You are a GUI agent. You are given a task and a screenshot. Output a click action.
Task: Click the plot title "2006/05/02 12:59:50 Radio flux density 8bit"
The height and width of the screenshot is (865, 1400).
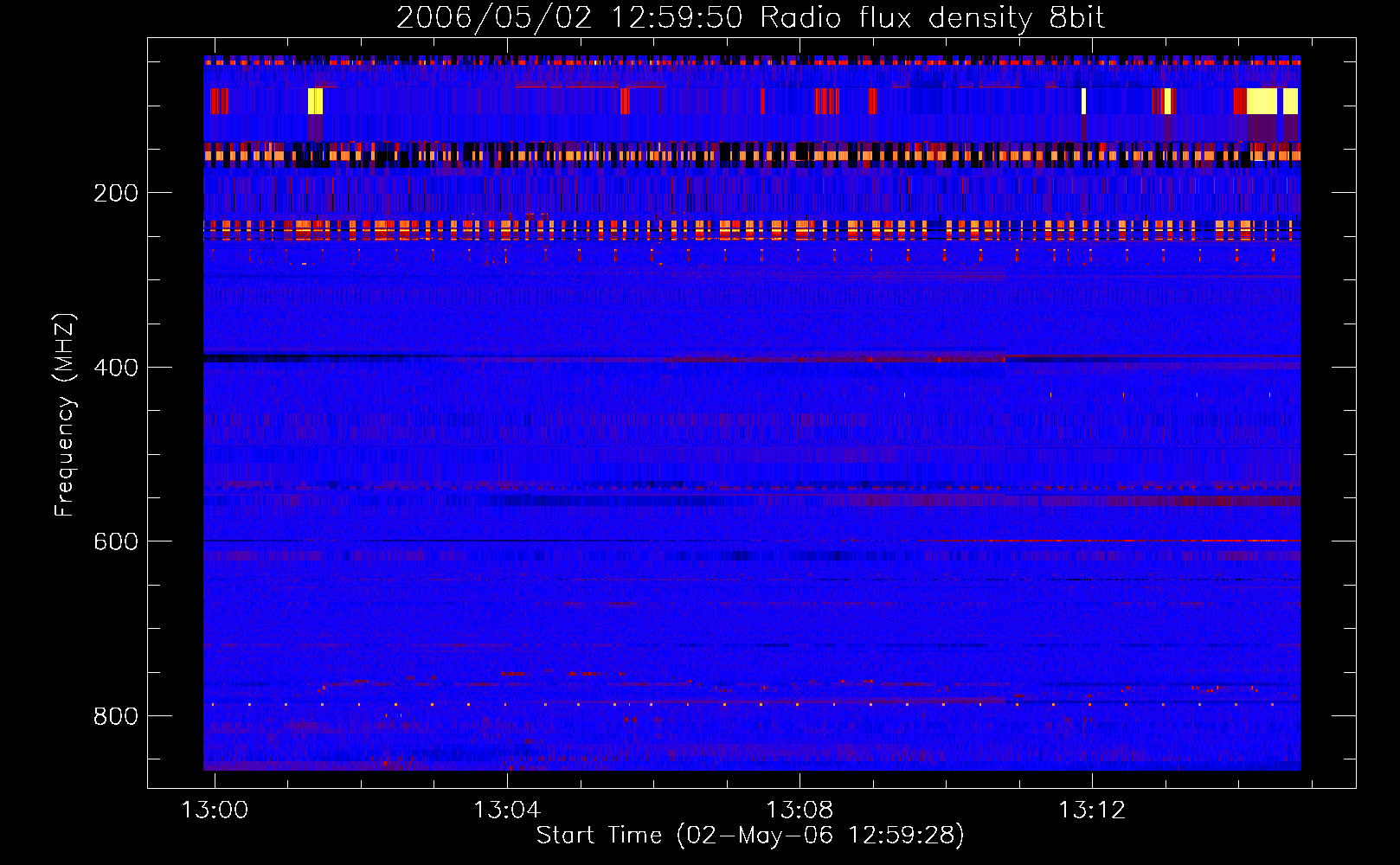pyautogui.click(x=751, y=18)
